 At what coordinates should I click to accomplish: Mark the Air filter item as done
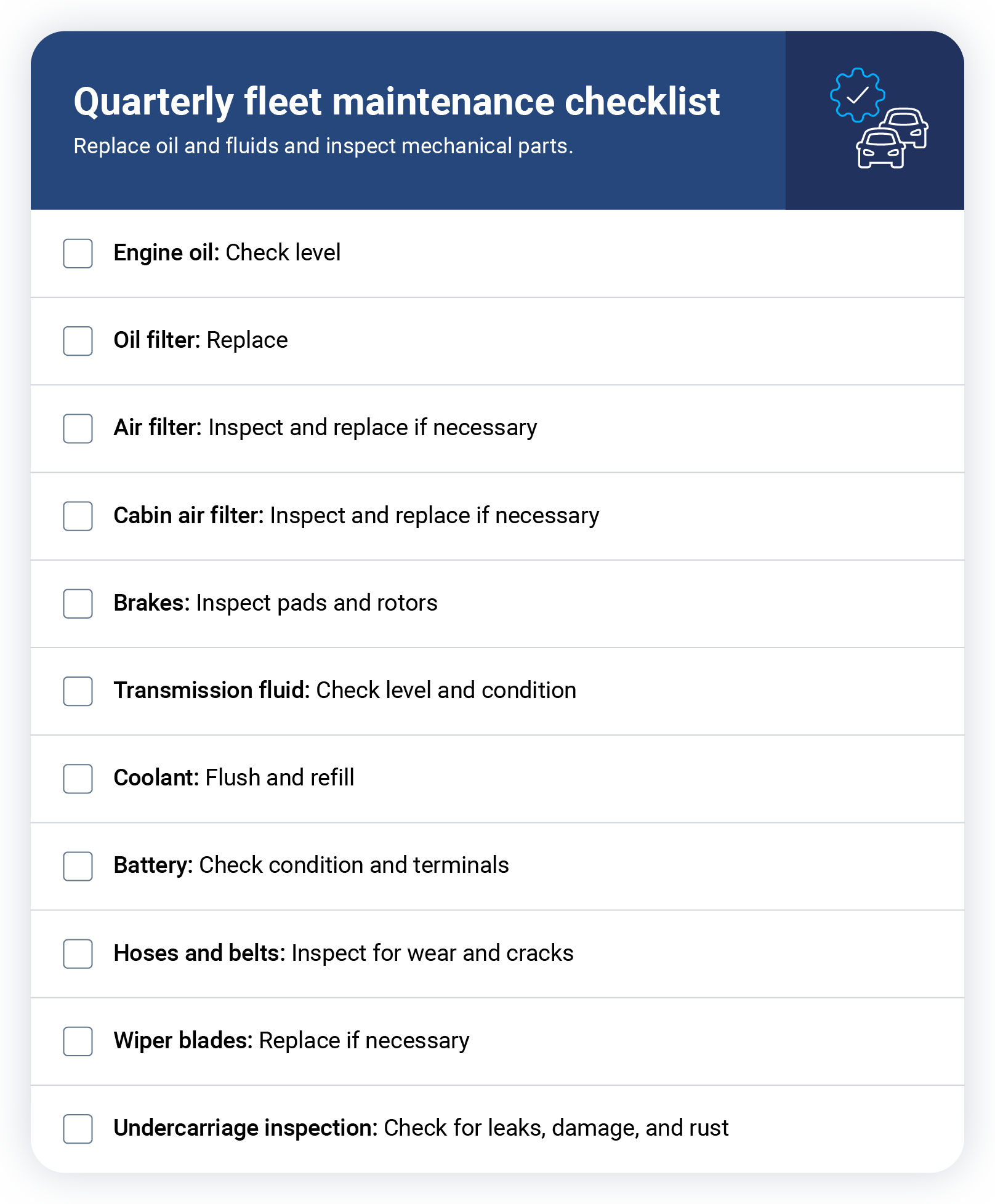(78, 428)
